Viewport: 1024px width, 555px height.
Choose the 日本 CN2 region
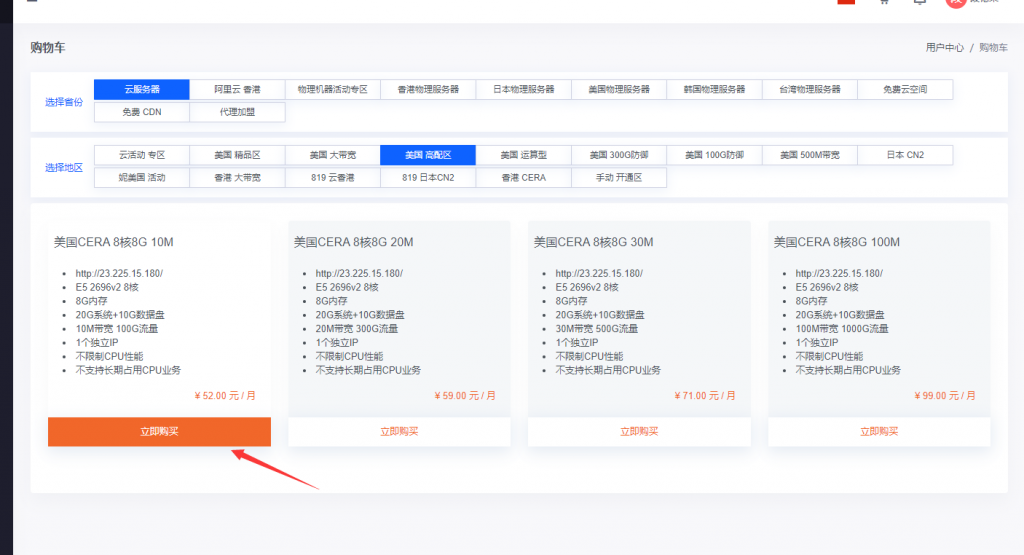(x=905, y=155)
